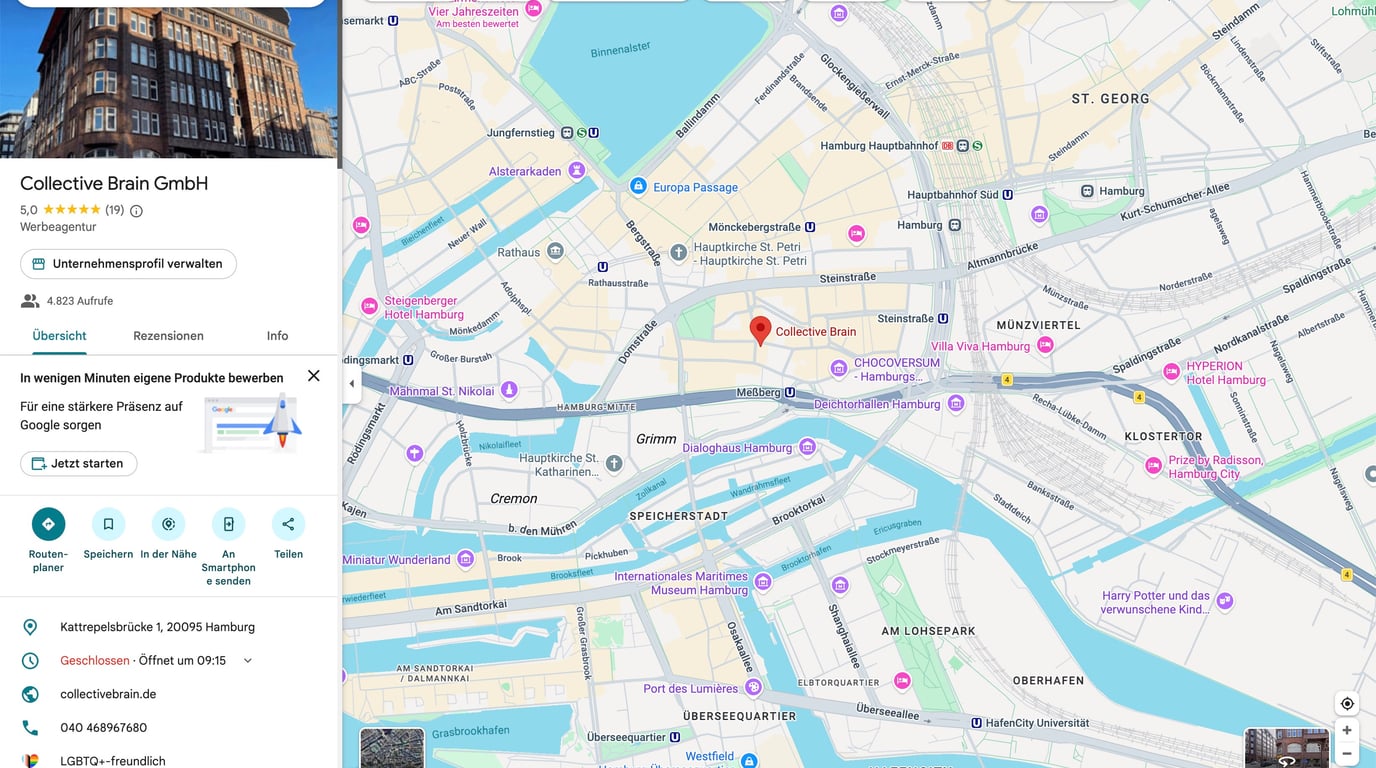The height and width of the screenshot is (768, 1376).
Task: Click the Prizeotel by Radisson marker
Action: coord(1153,466)
